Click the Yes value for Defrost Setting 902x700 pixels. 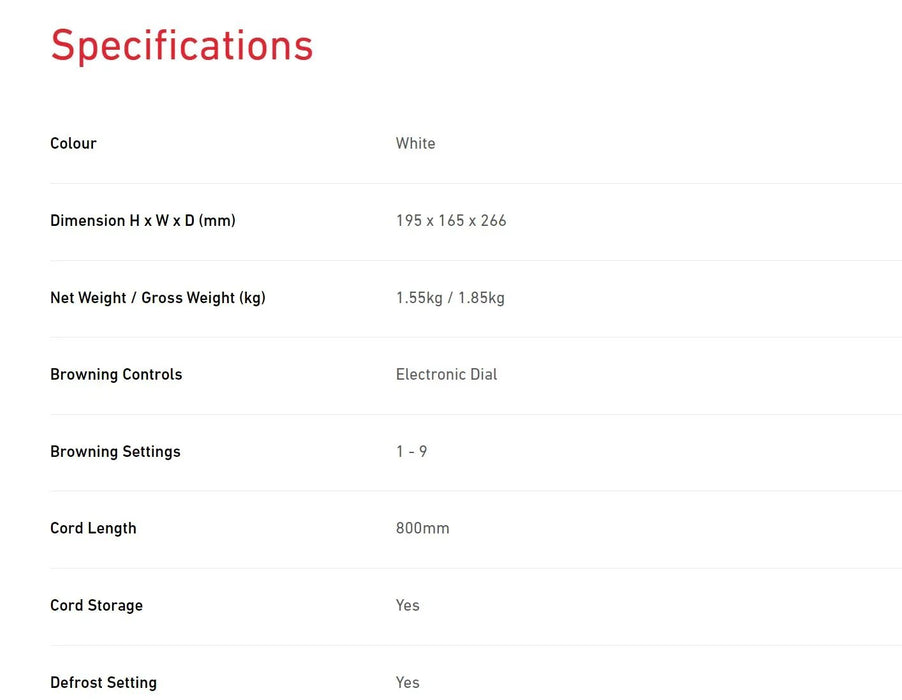pyautogui.click(x=407, y=682)
